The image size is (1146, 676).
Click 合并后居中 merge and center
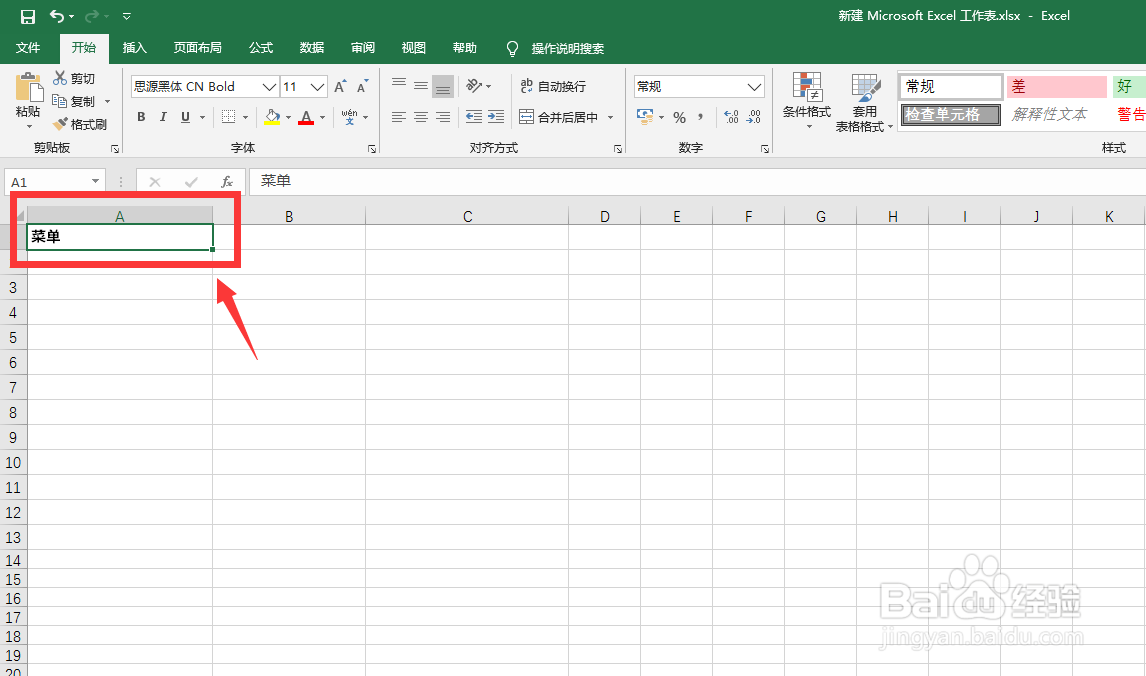point(558,117)
